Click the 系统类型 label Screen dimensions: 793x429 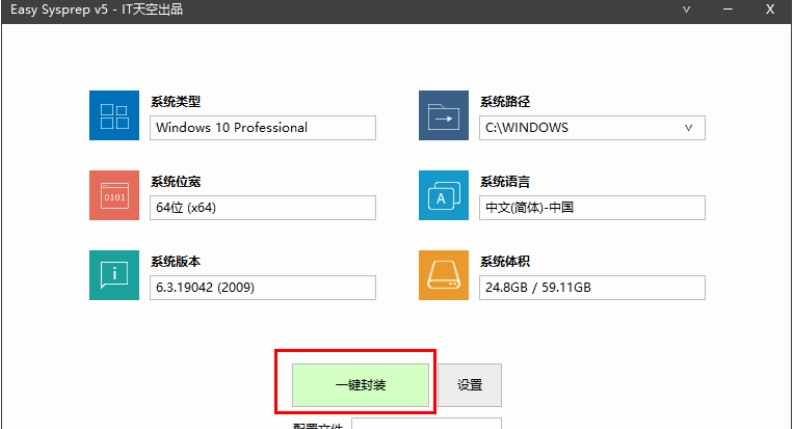pos(175,102)
